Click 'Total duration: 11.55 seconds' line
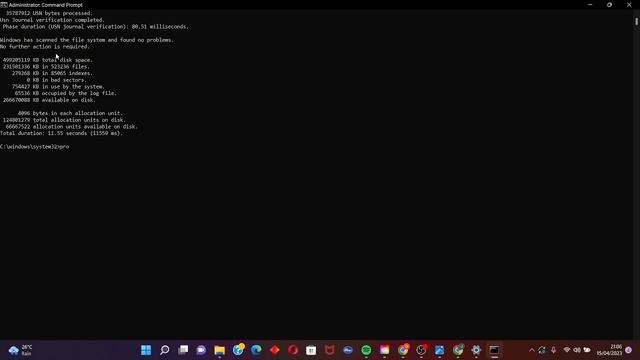 [61, 133]
